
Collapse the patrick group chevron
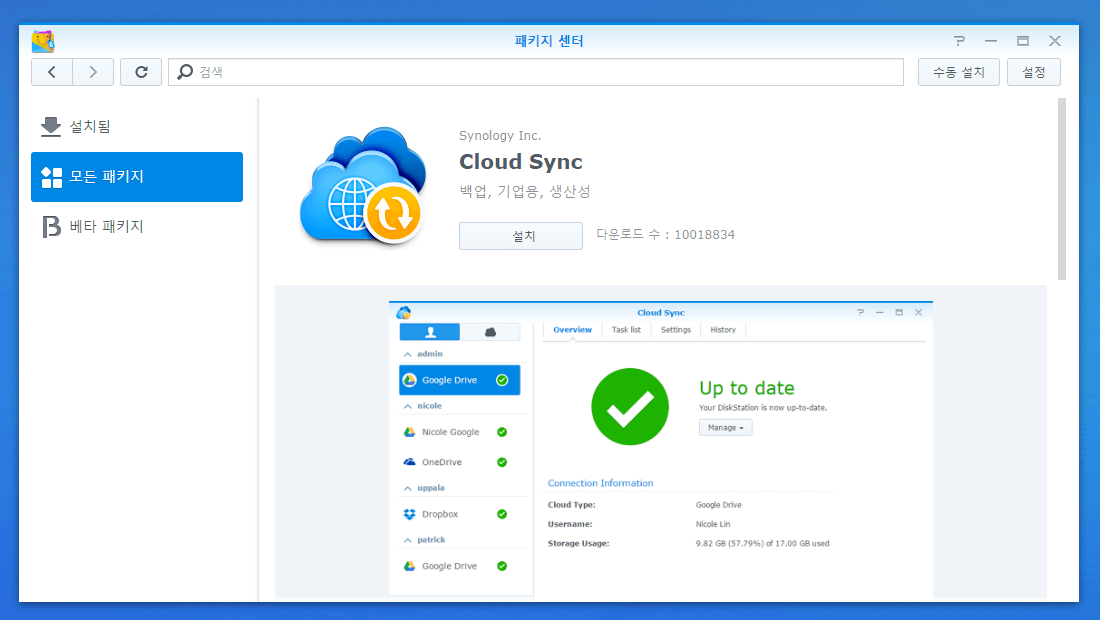pos(408,540)
